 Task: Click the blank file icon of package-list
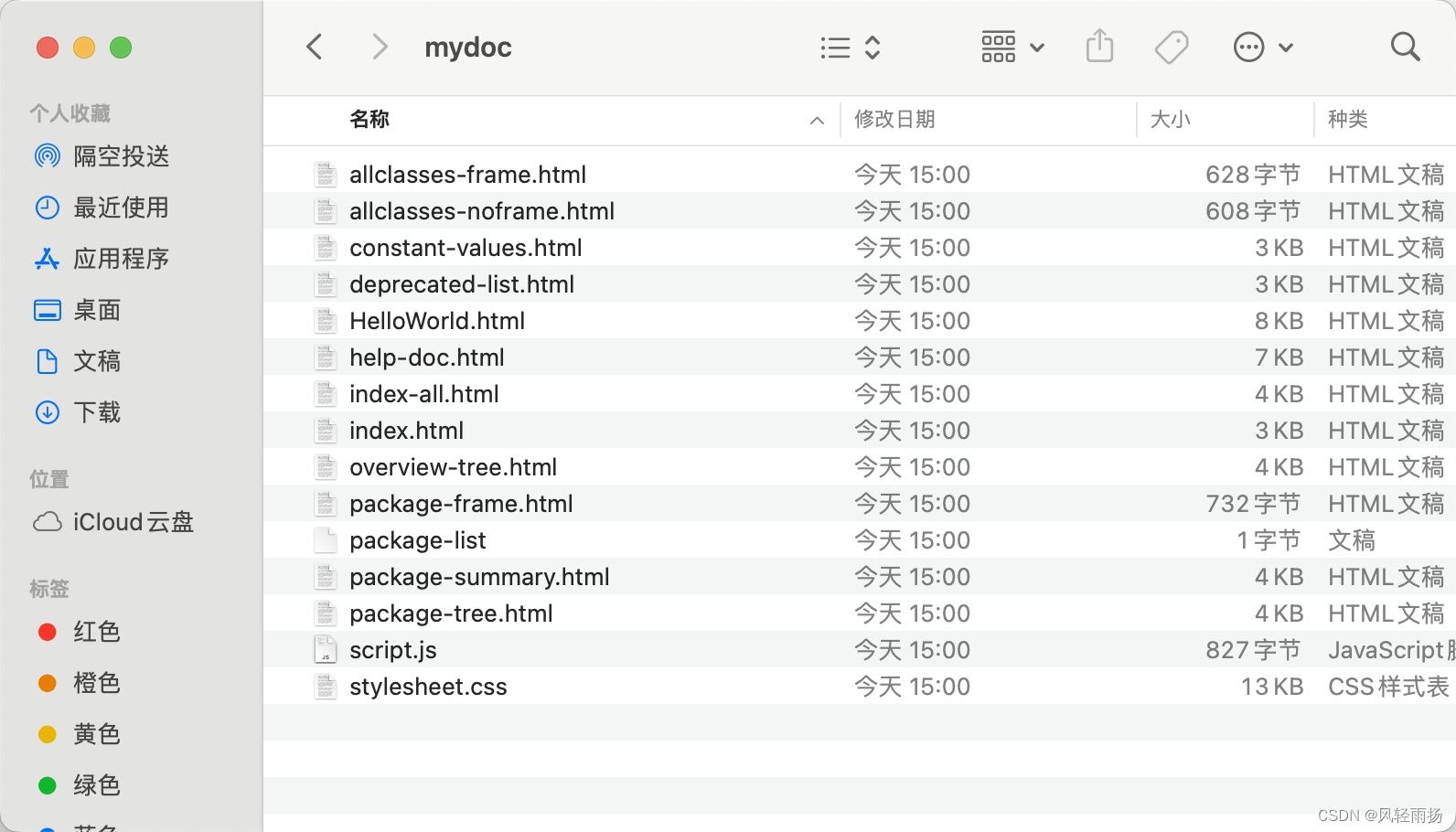click(x=326, y=539)
